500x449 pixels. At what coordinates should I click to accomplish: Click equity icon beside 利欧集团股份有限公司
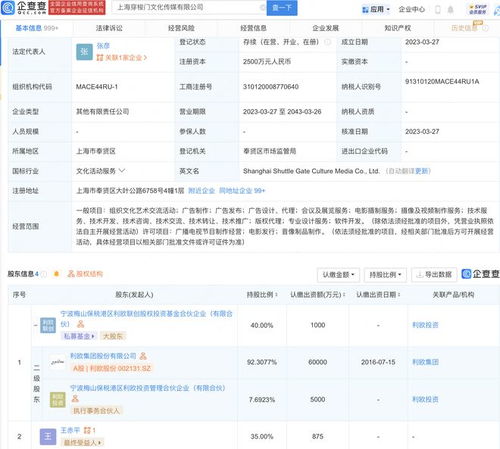coord(143,356)
